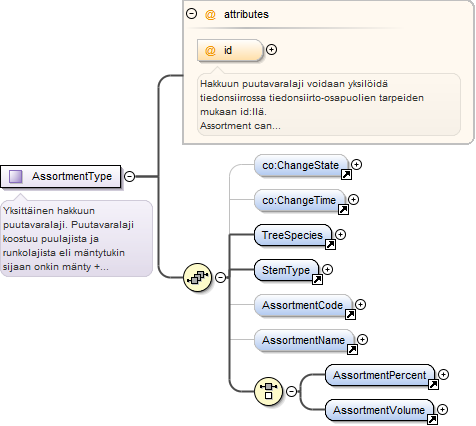This screenshot has width=476, height=426.
Task: Follow the AssortmentPercent reference arrow
Action: coord(433,384)
